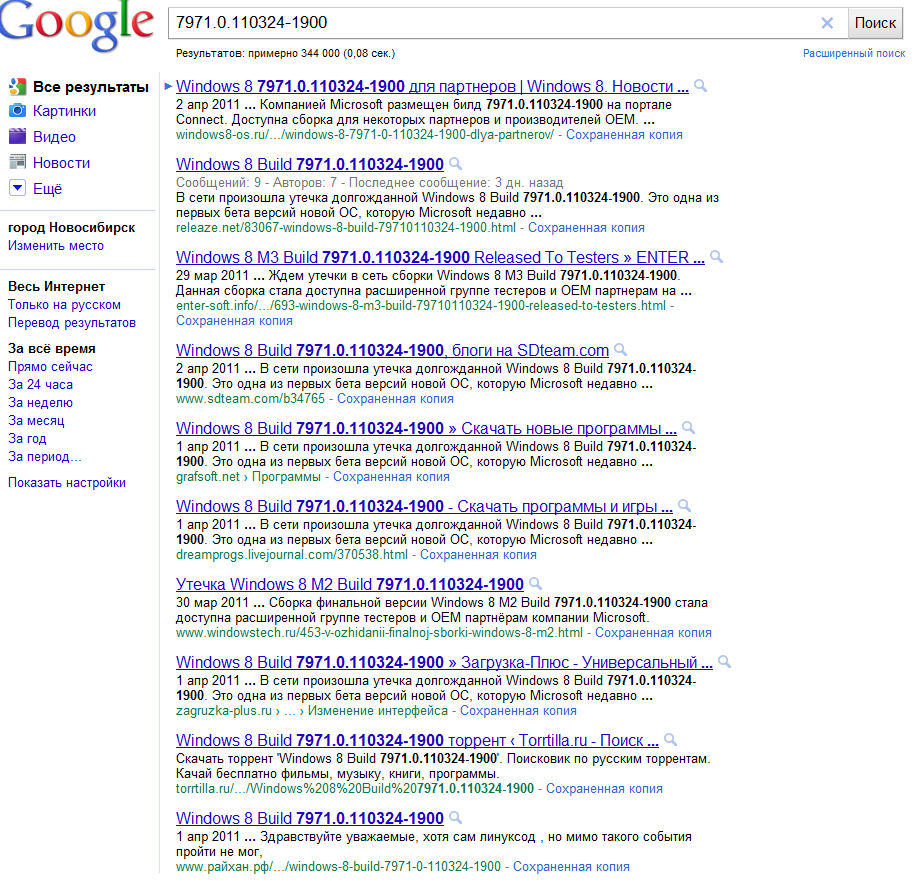Open Windows 8 M3 Build Released To Testers

click(440, 257)
